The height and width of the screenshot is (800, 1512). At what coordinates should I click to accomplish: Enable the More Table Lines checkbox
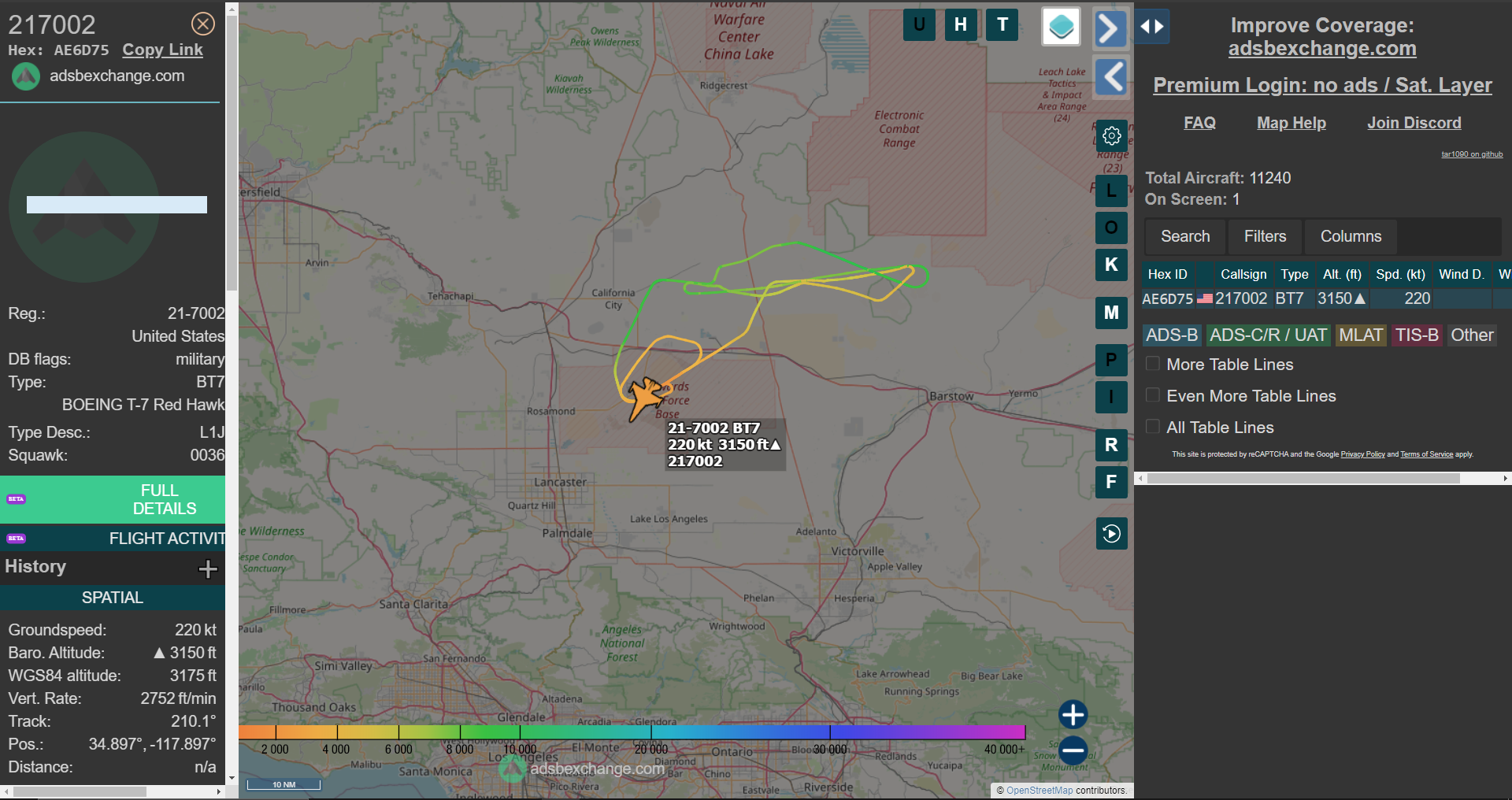pyautogui.click(x=1153, y=364)
